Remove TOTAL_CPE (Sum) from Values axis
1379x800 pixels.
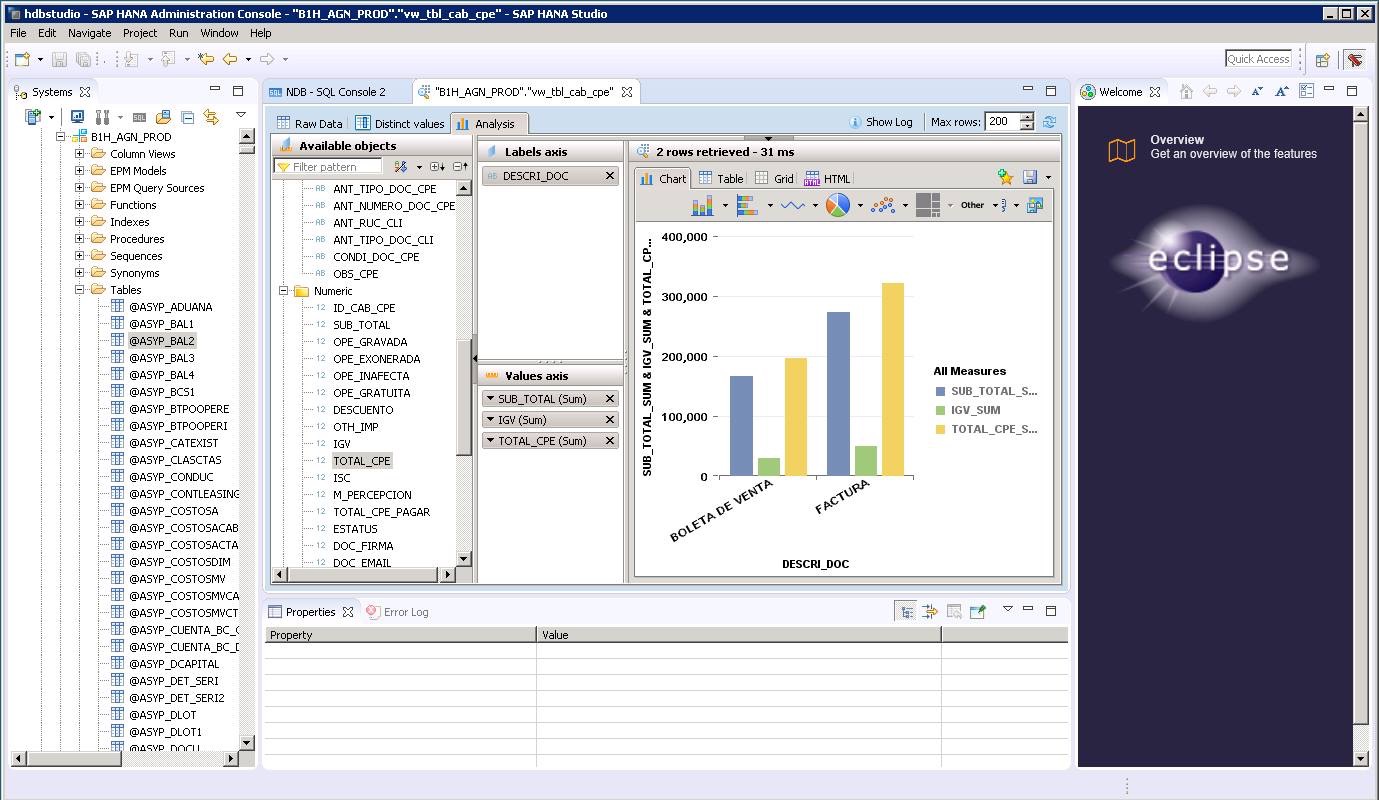click(x=610, y=441)
